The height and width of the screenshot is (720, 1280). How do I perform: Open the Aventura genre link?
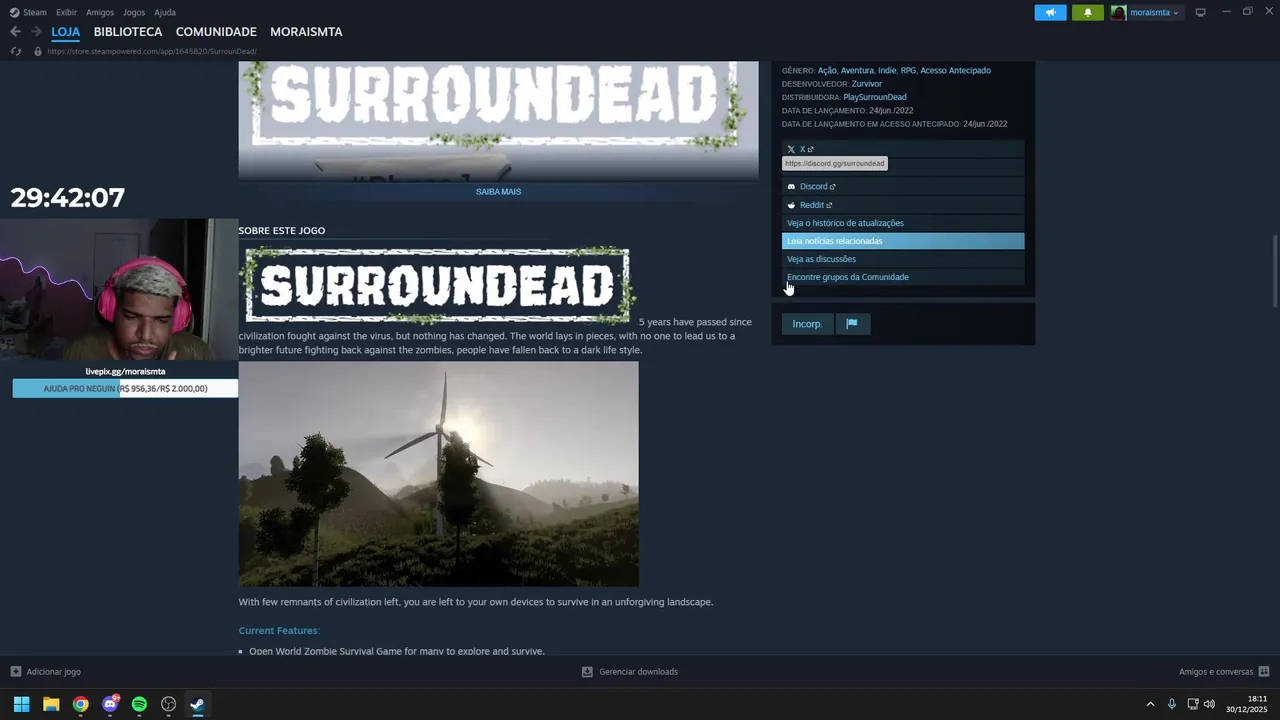coord(857,71)
